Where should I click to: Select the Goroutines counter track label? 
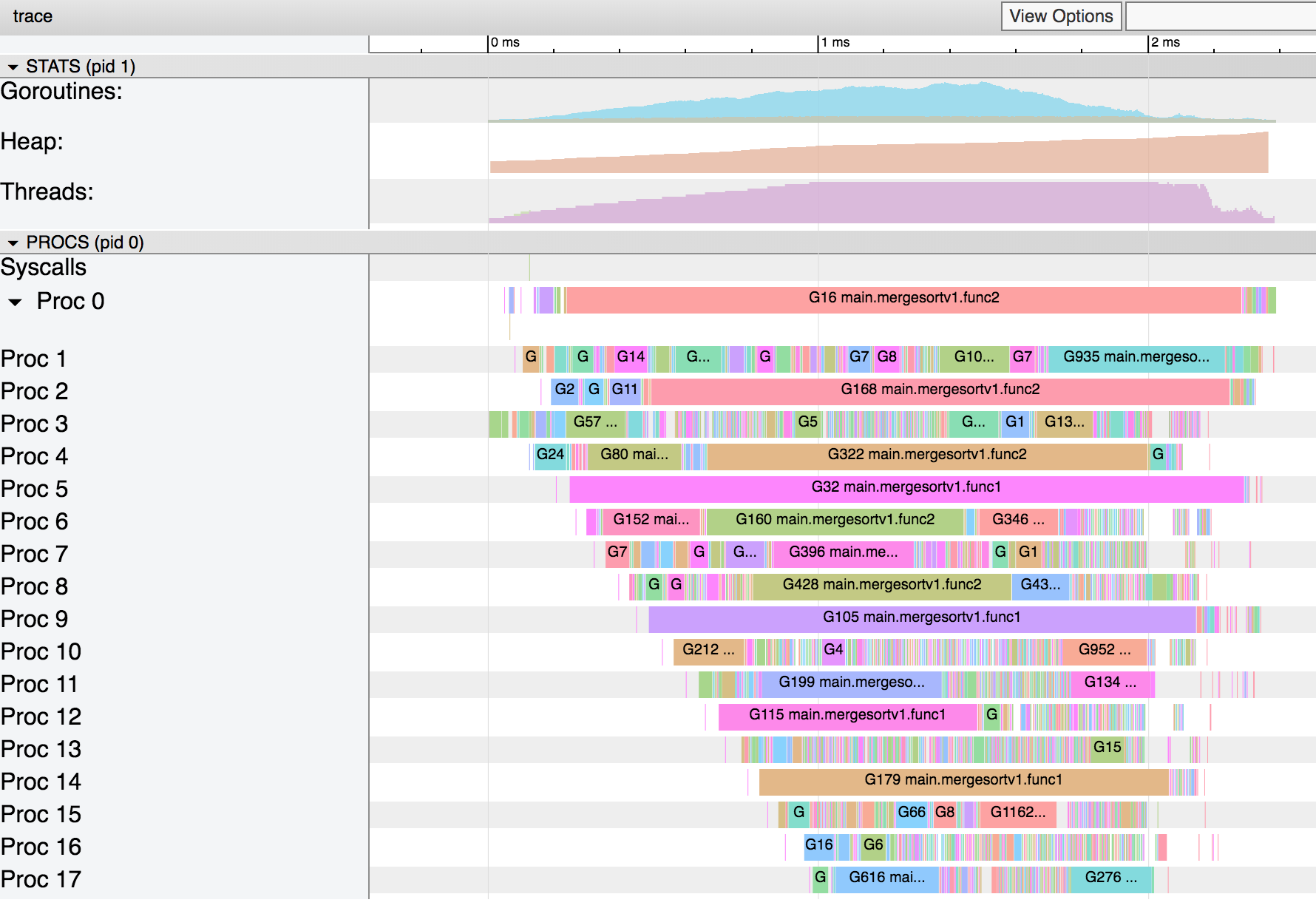coord(61,92)
